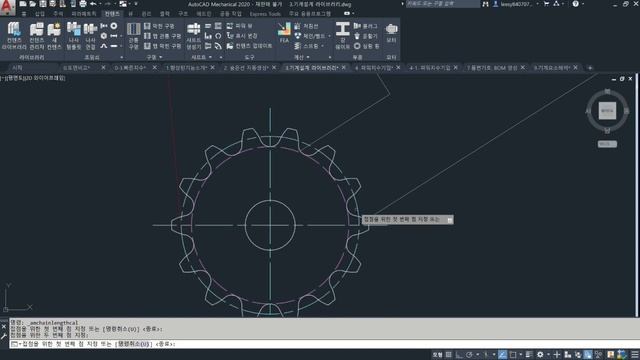Open the status bar customization menu icon

click(635, 355)
